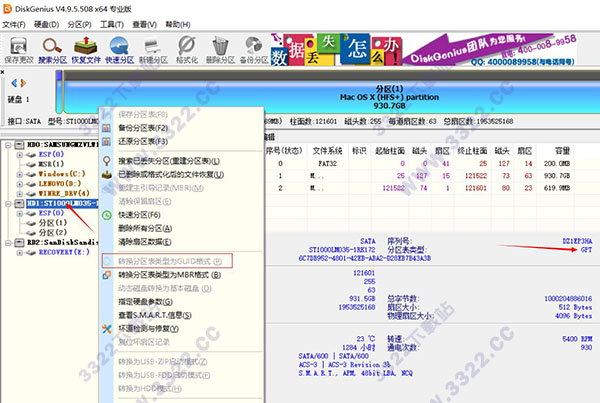Click the GPT partition table type value
Viewport: 600px width, 403px height.
pos(586,250)
